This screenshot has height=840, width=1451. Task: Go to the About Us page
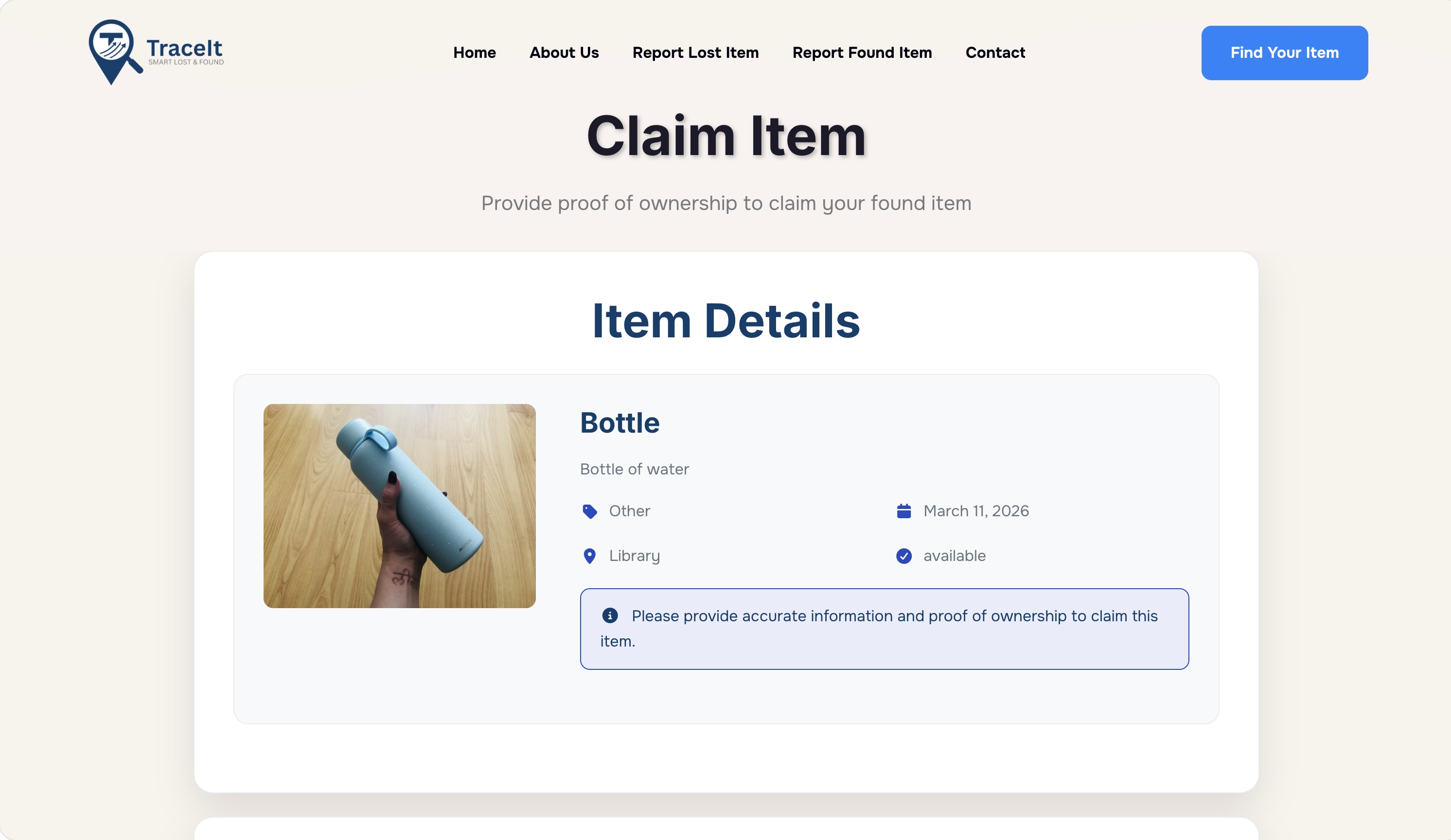point(564,53)
